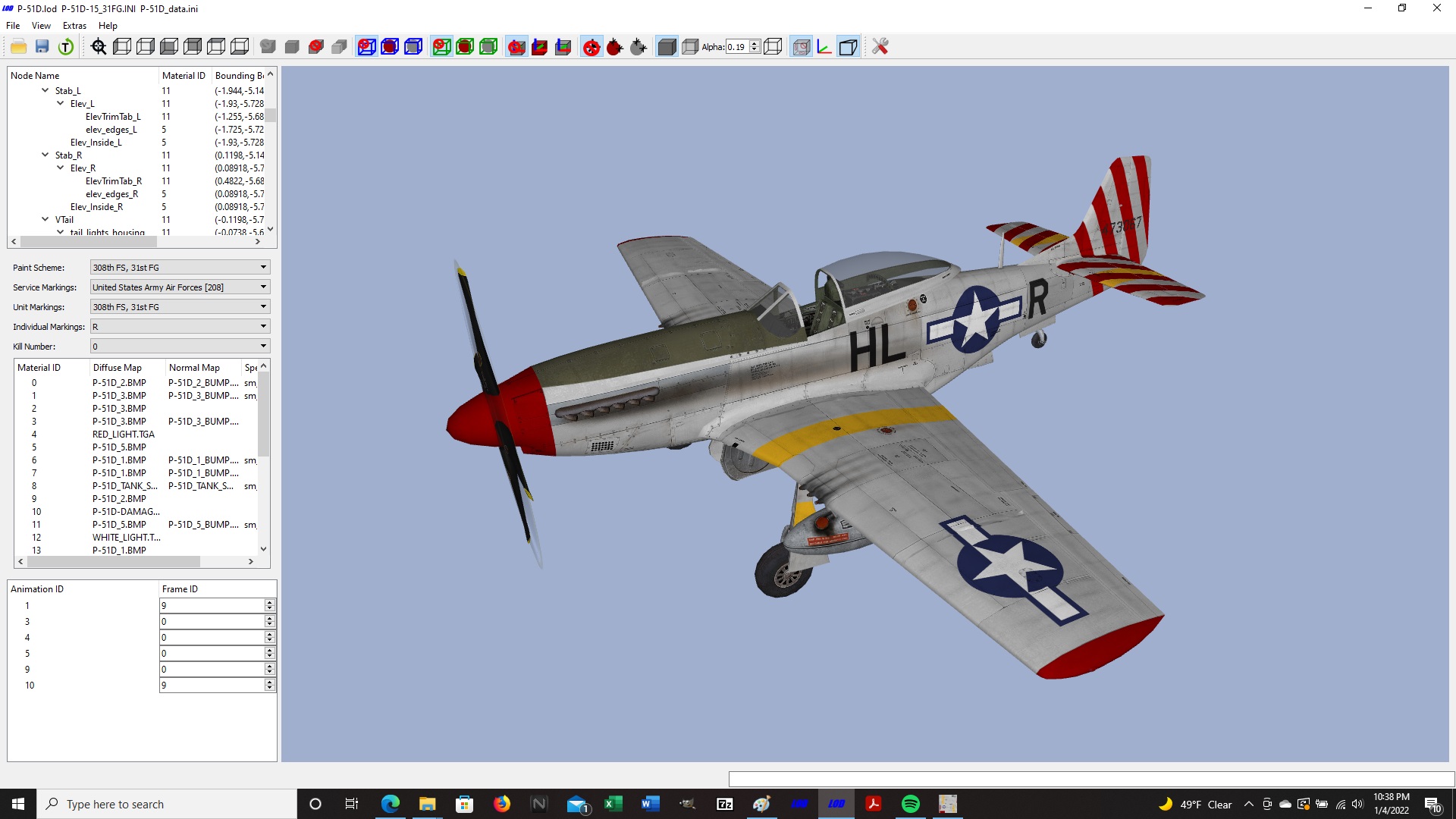Click the Diffuse Map column header
Screen dimensions: 1456x819
[127, 367]
